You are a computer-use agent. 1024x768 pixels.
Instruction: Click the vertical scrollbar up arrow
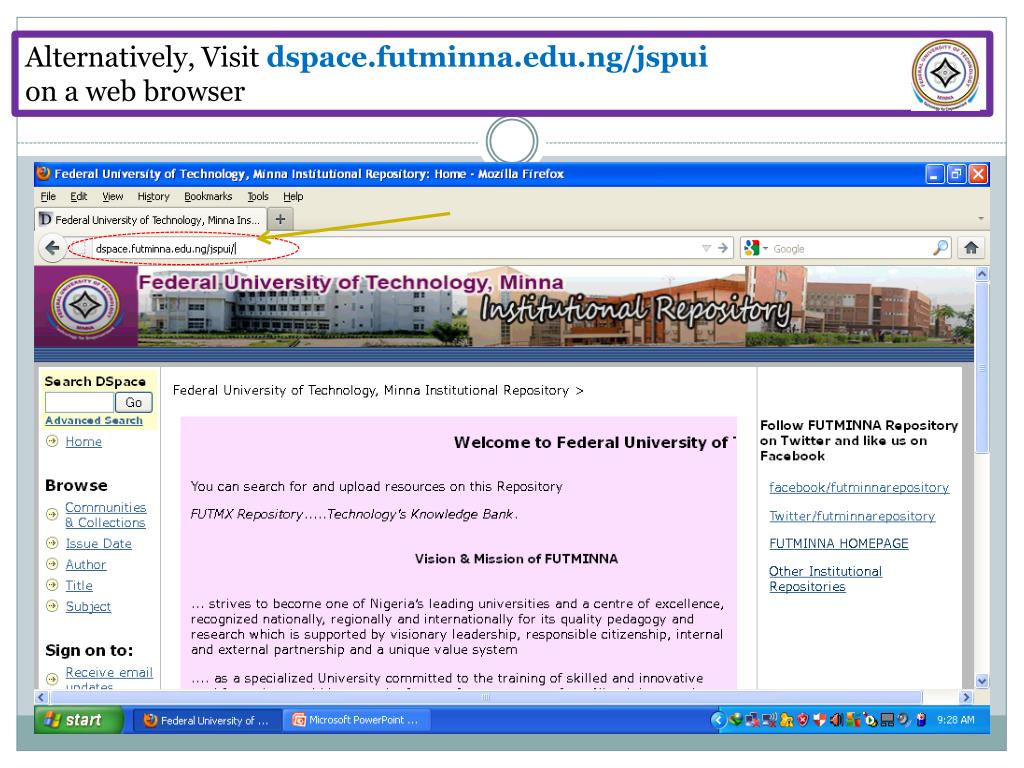pos(982,275)
